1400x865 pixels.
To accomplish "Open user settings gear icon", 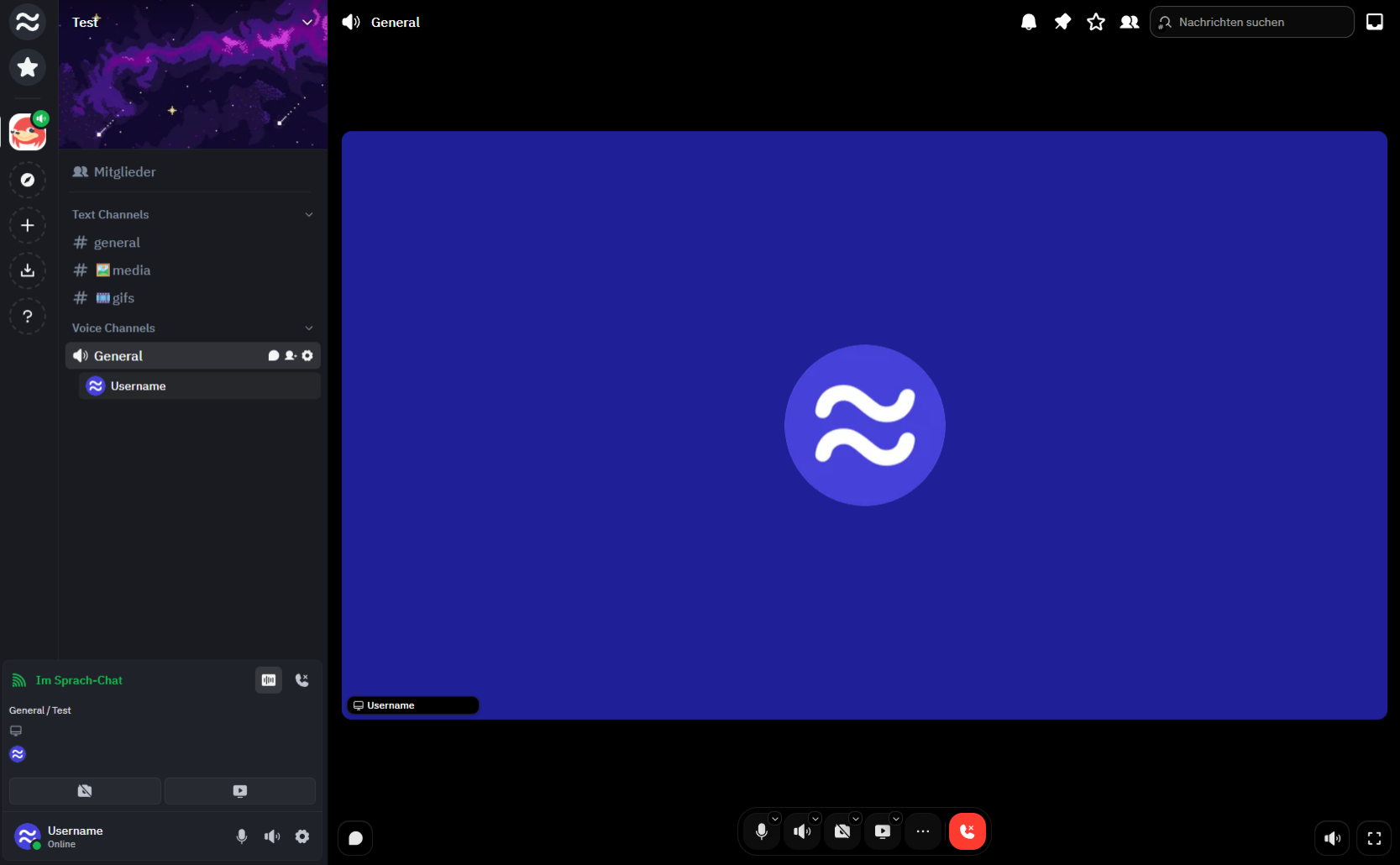I will (x=302, y=836).
